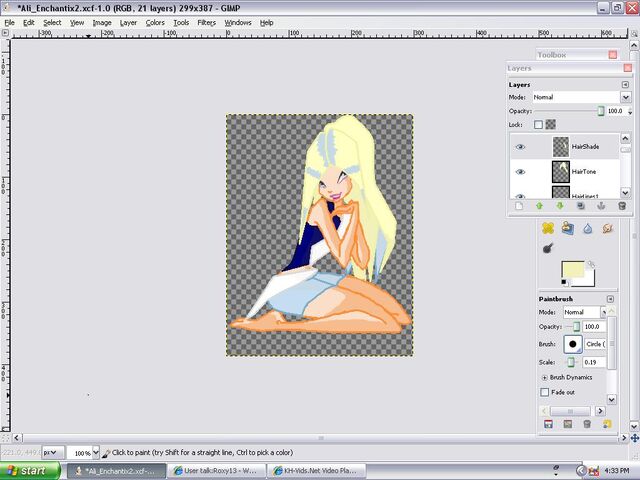640x480 pixels.
Task: Expand the Brush Dynamics section
Action: pyautogui.click(x=544, y=378)
